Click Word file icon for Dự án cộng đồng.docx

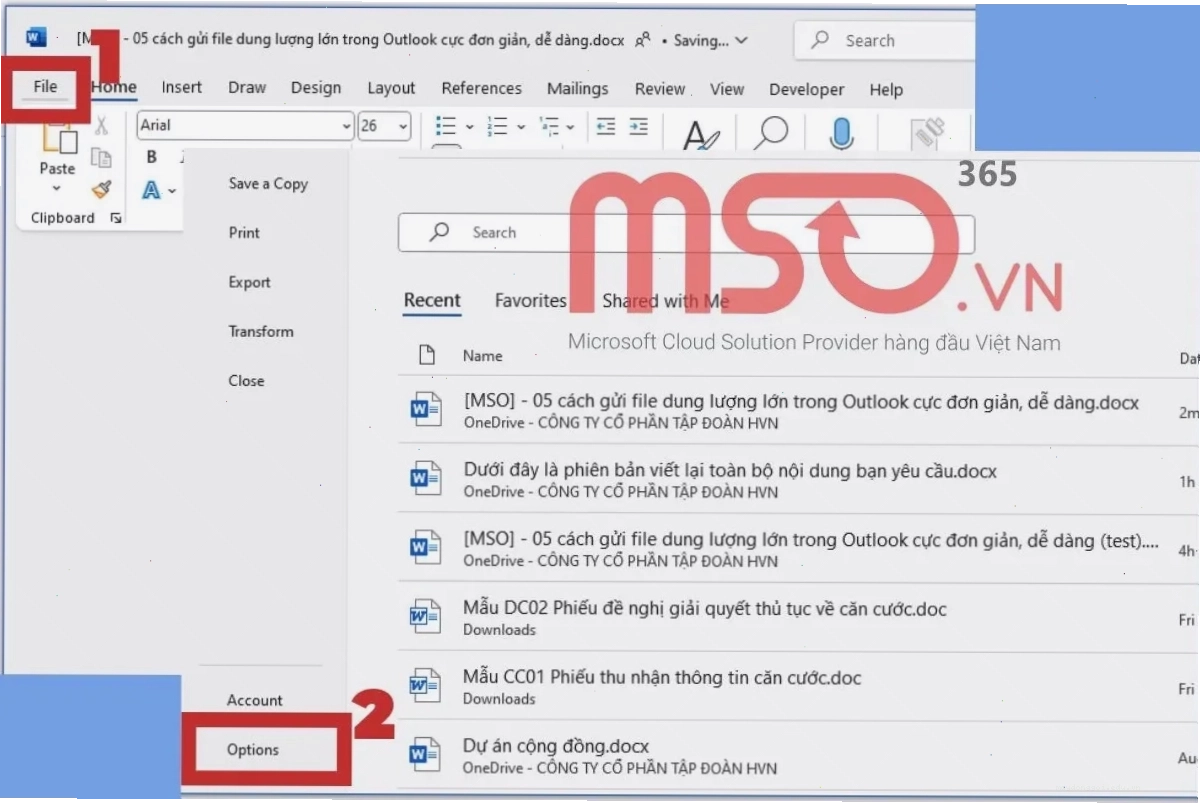tap(426, 755)
